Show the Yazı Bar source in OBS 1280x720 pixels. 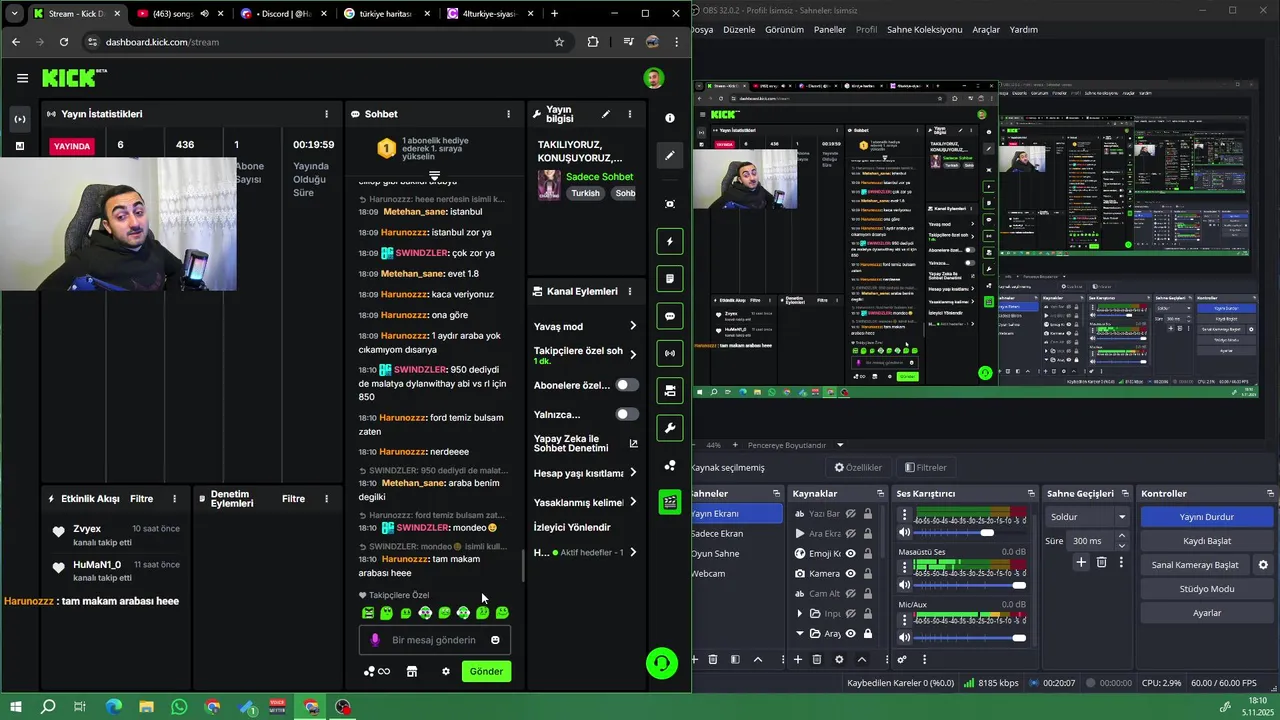click(x=850, y=513)
